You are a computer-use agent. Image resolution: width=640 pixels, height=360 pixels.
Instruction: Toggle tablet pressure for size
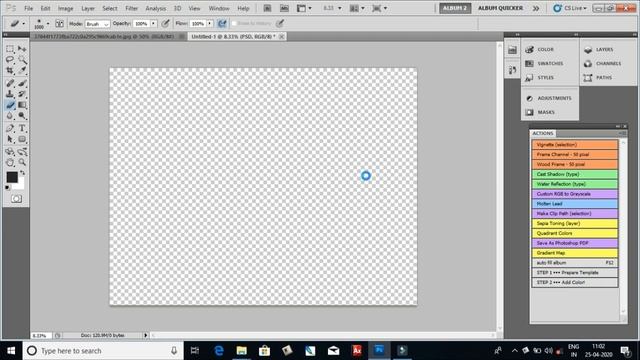click(x=280, y=24)
